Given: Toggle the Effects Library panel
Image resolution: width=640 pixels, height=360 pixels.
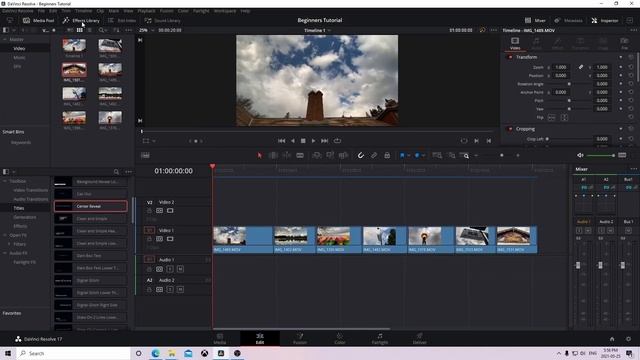Looking at the screenshot, I should pyautogui.click(x=81, y=20).
